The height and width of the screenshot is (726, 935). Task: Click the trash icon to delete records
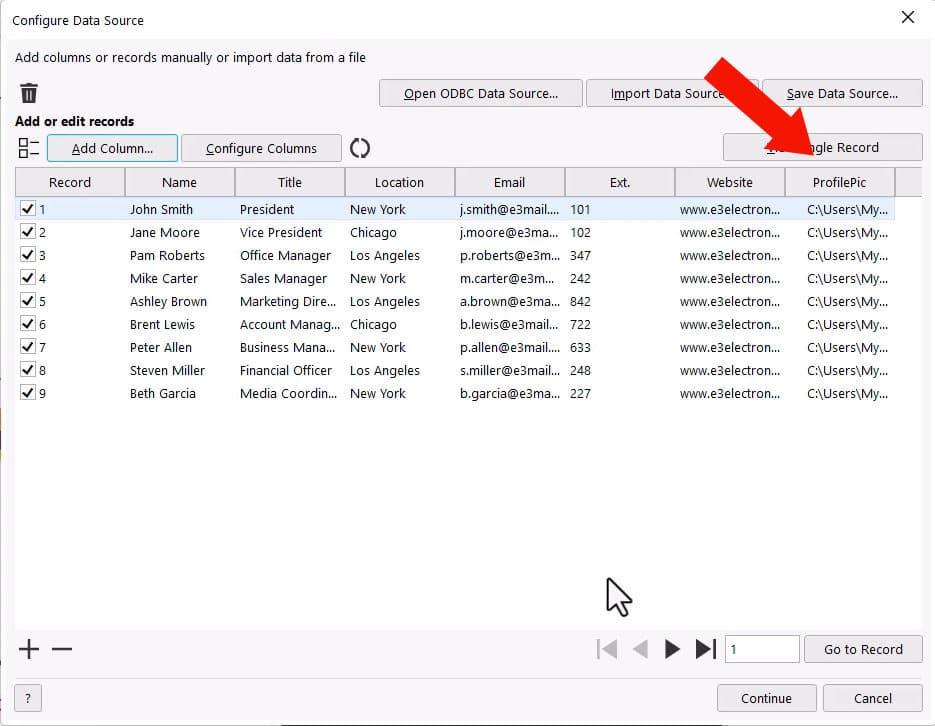[29, 93]
